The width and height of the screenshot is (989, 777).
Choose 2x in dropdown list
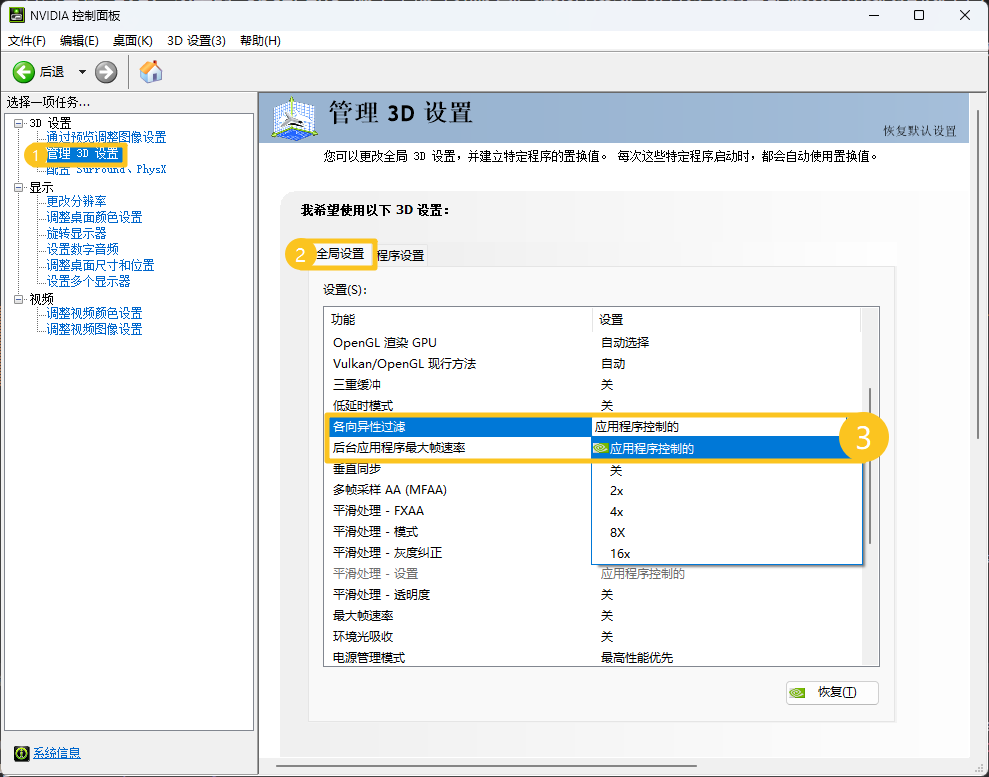pyautogui.click(x=725, y=491)
